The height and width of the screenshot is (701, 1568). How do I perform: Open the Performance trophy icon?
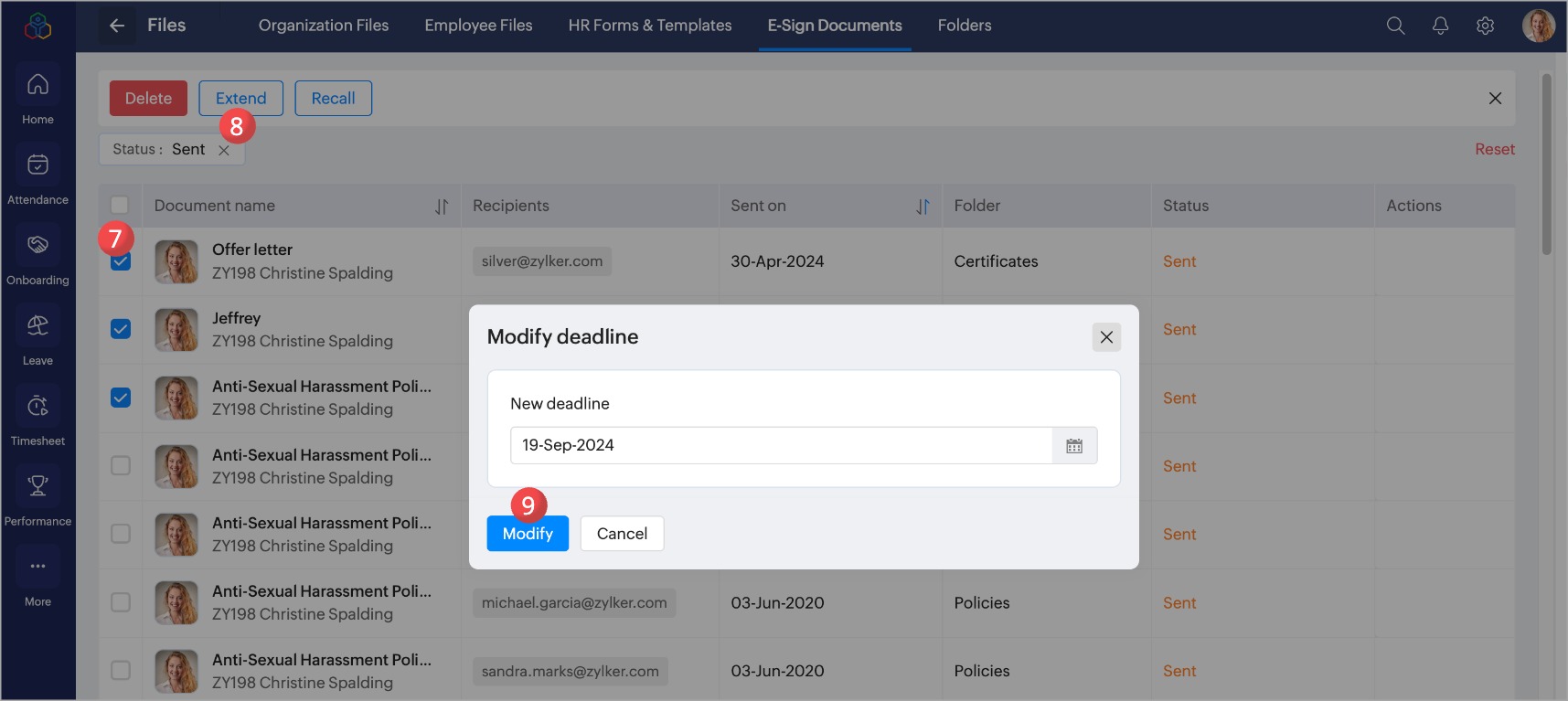[x=37, y=487]
